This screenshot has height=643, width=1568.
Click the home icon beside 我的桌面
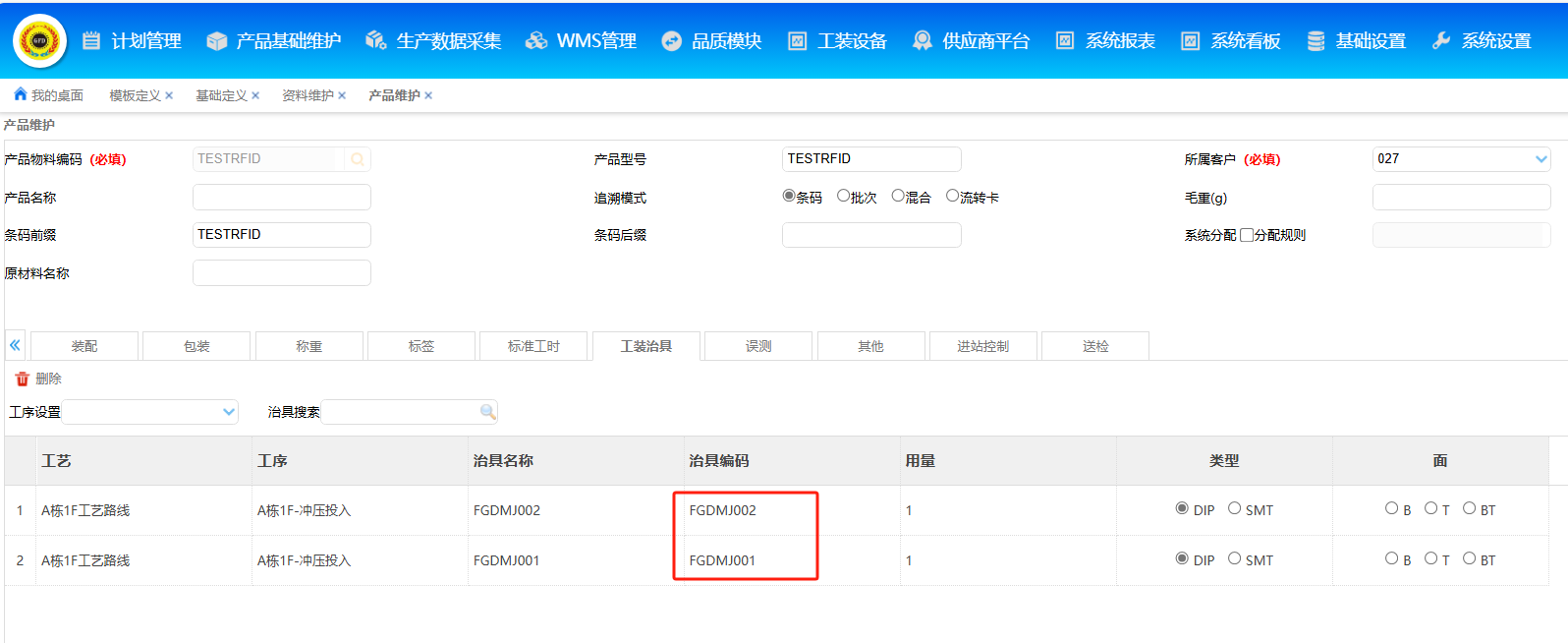[x=20, y=94]
